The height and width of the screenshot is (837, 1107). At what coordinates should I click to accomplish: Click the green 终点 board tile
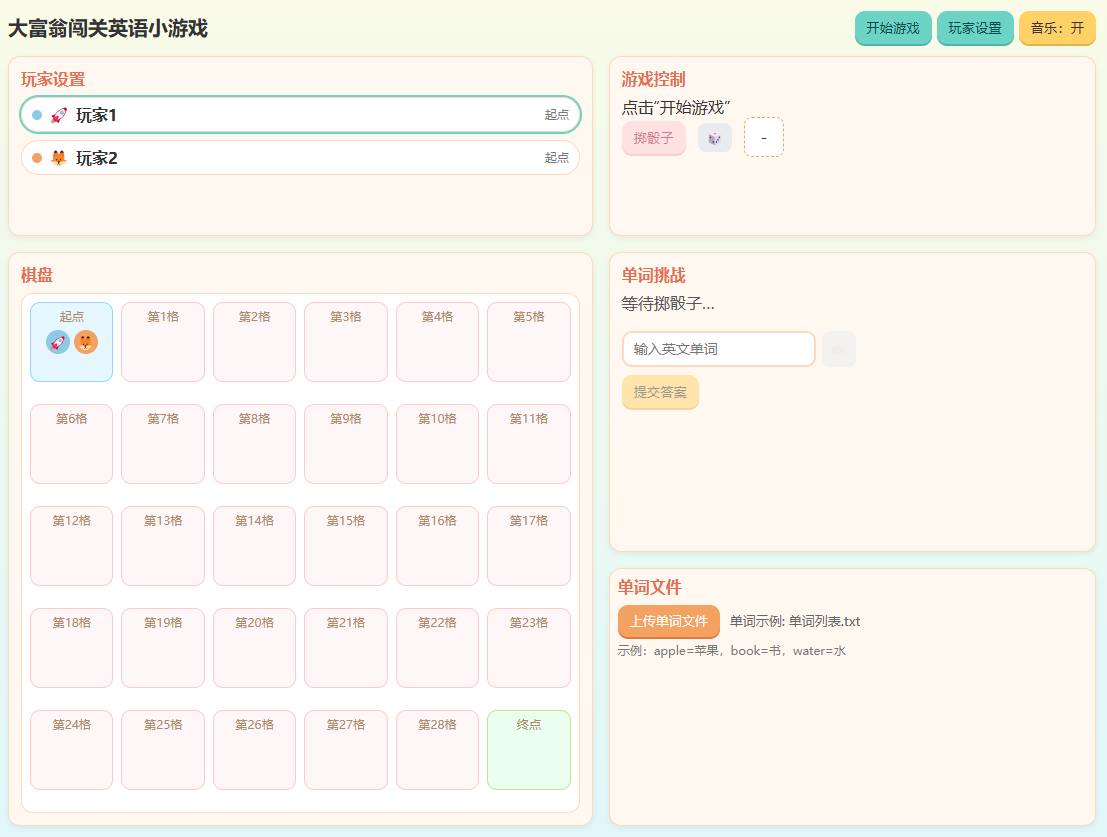[x=528, y=750]
